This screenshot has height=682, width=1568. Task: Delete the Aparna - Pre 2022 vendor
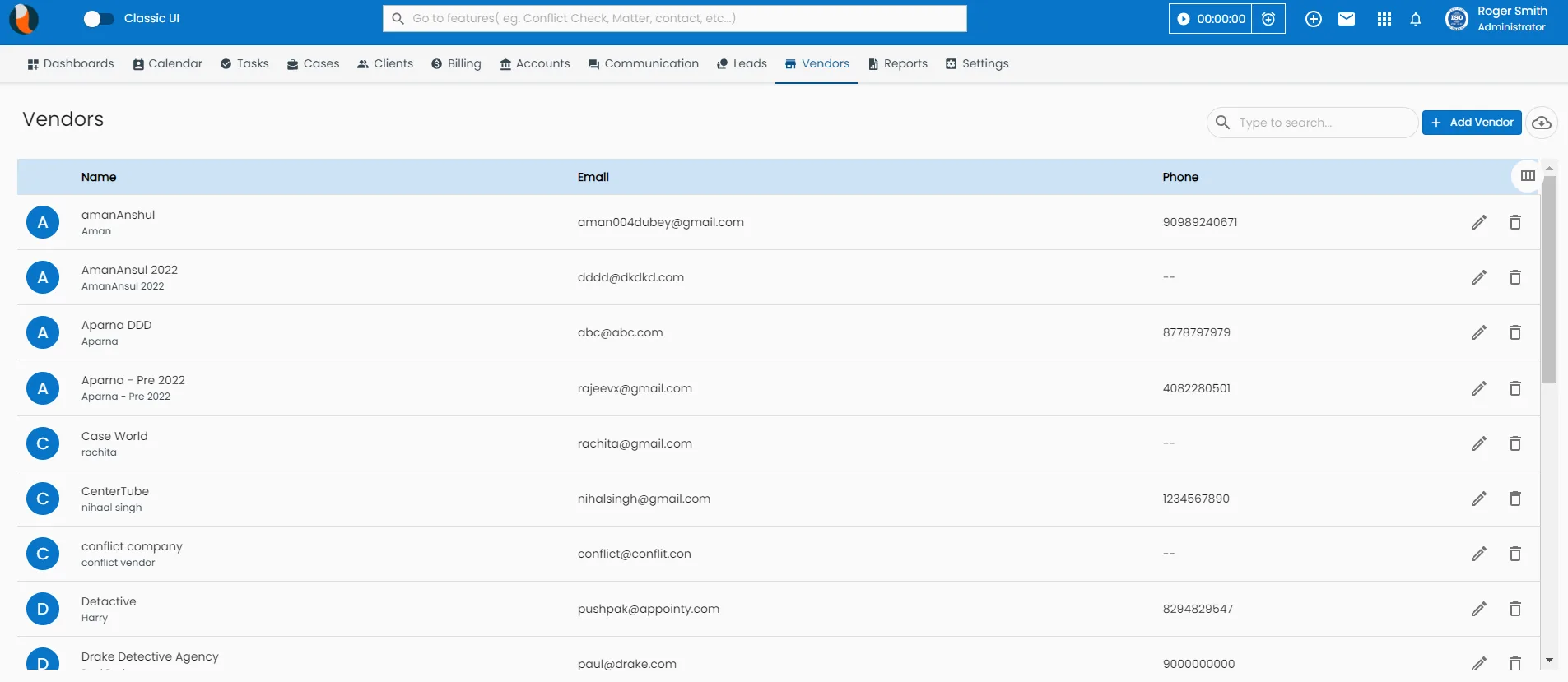(1515, 388)
